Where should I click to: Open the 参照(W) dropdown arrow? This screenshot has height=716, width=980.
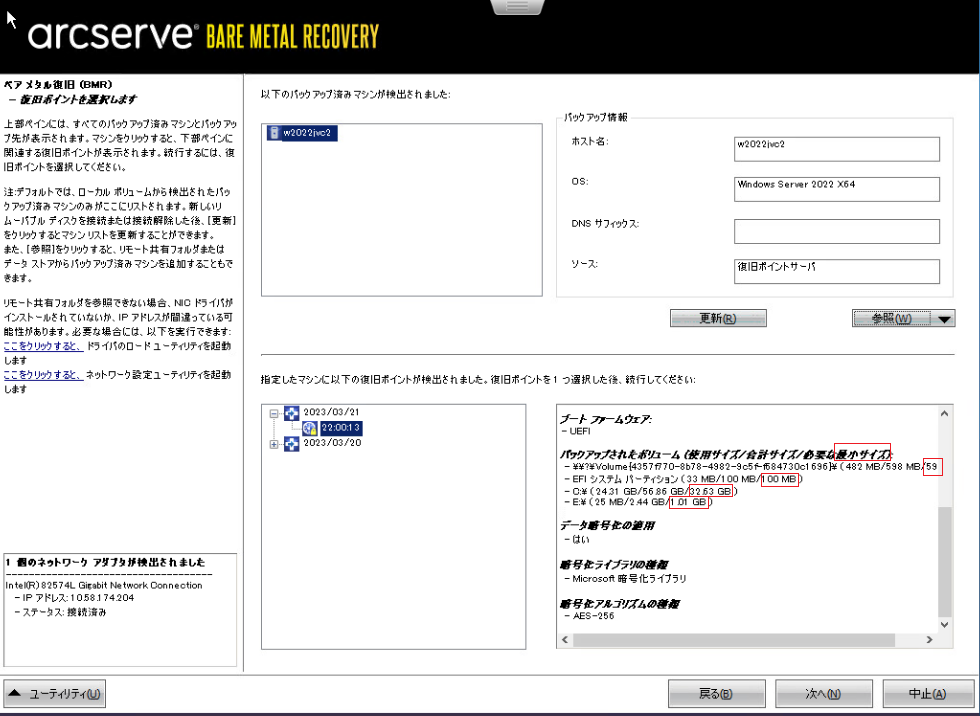(x=944, y=319)
